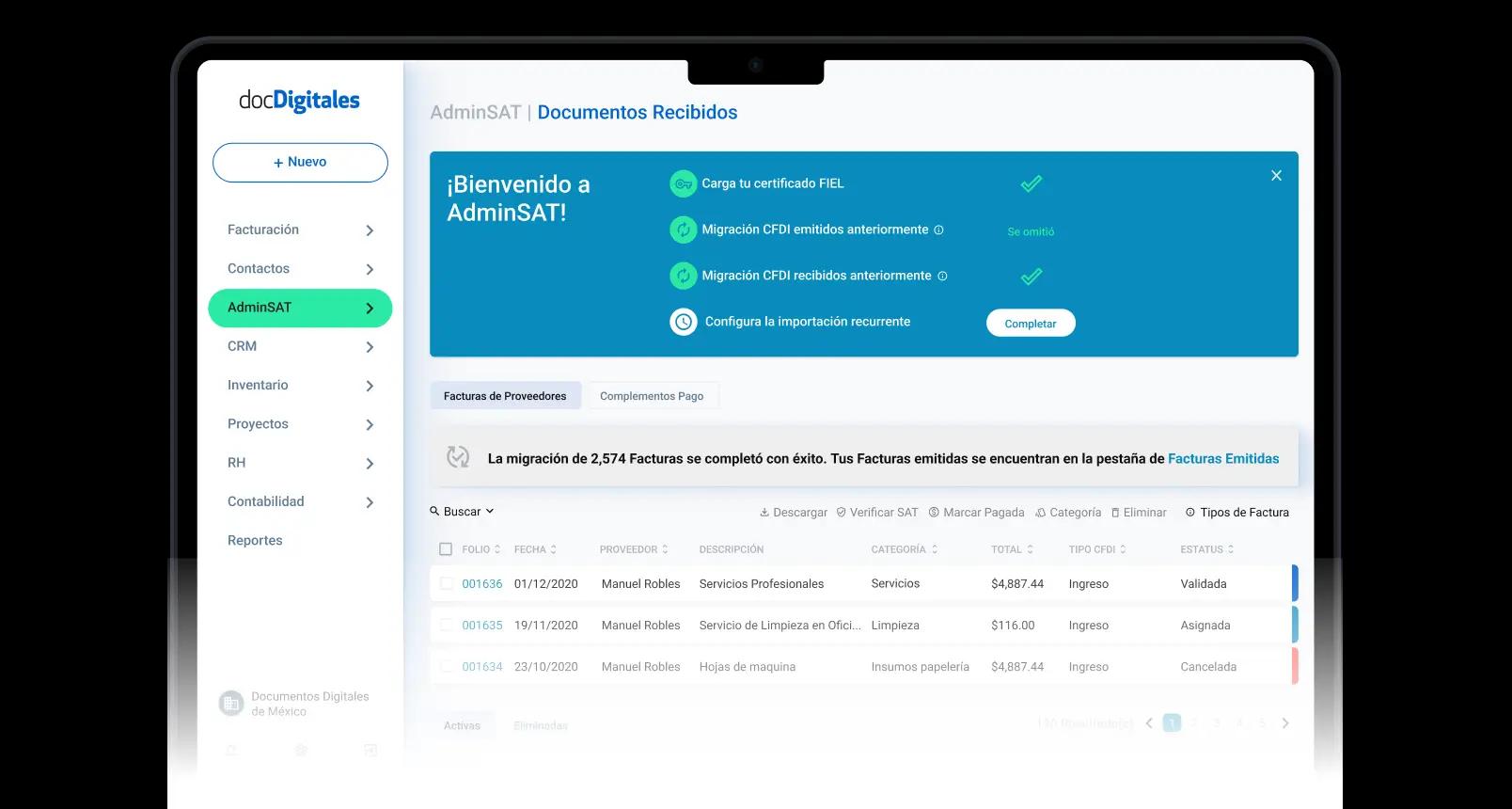Check the box for invoice 001635
This screenshot has height=809, width=1512.
[x=446, y=625]
